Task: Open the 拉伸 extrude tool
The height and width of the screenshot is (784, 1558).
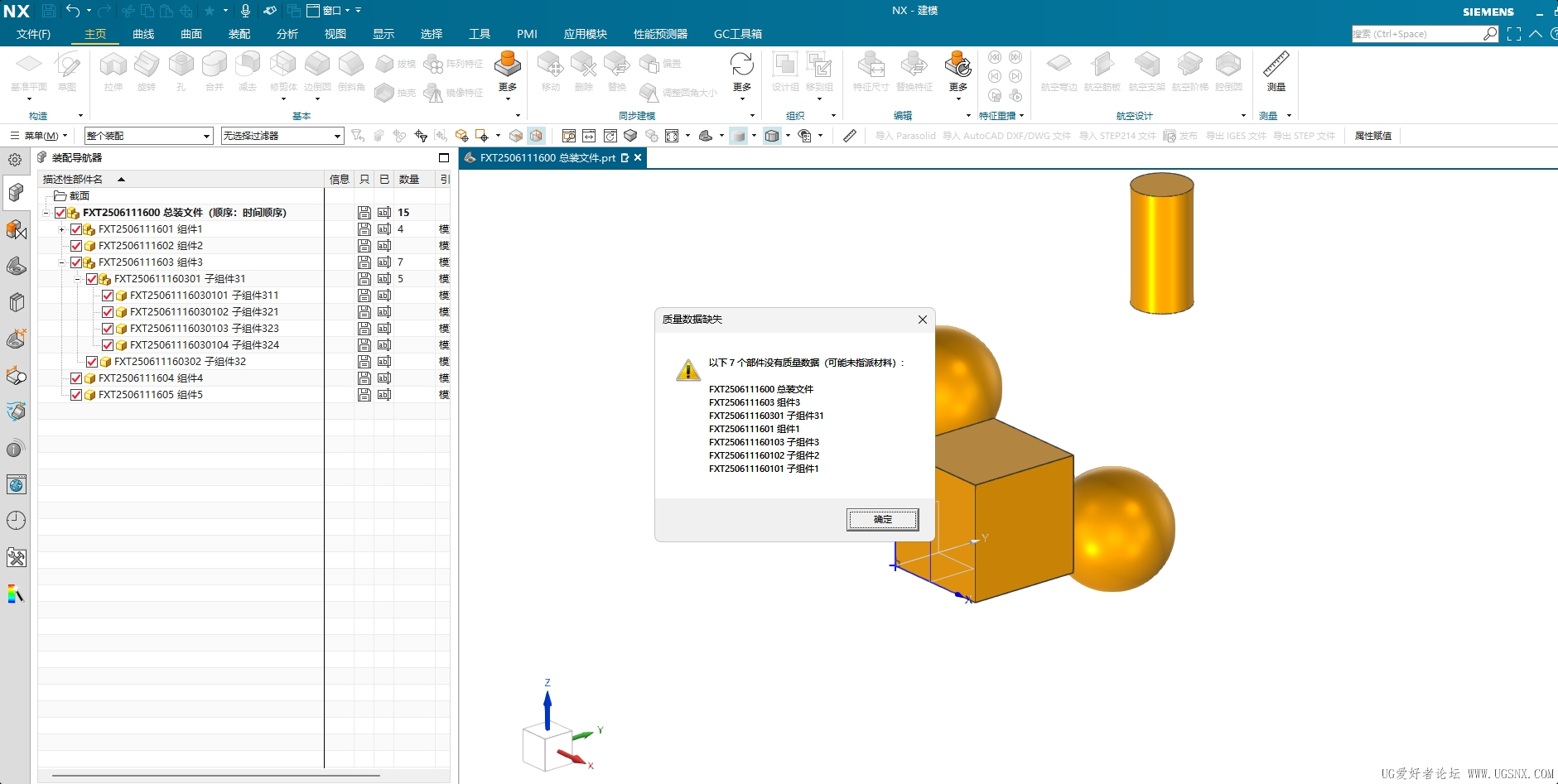Action: pyautogui.click(x=113, y=65)
